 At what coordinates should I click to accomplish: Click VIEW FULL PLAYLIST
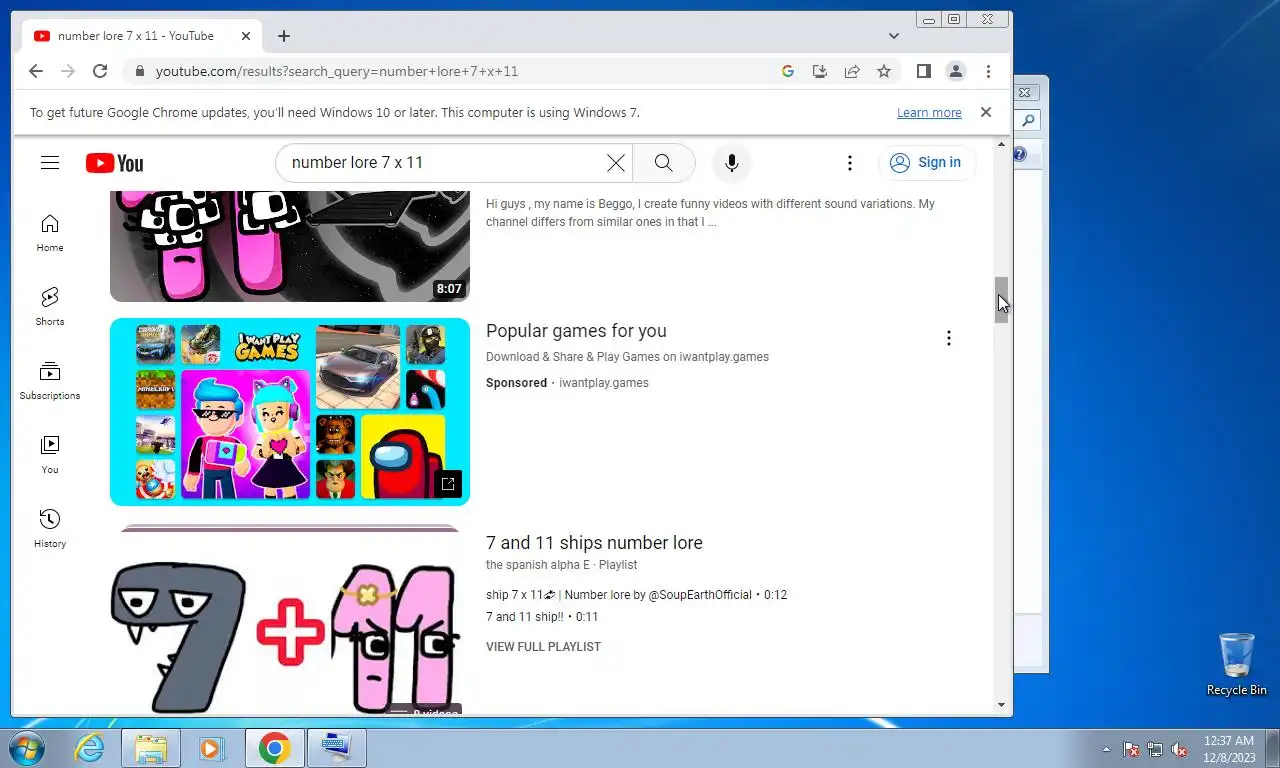(x=543, y=647)
